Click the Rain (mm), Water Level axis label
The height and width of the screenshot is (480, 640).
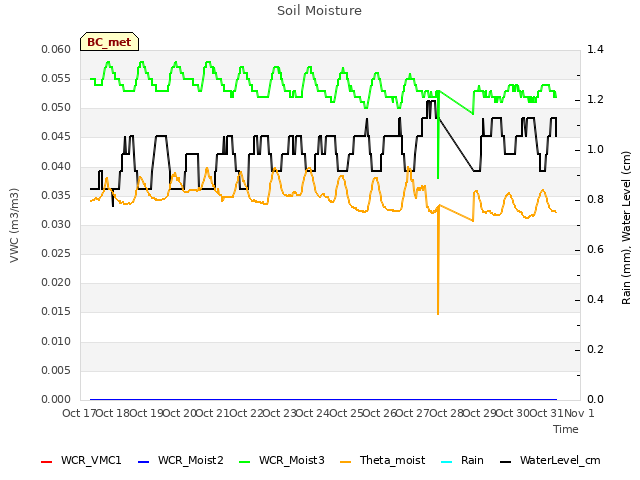[626, 228]
